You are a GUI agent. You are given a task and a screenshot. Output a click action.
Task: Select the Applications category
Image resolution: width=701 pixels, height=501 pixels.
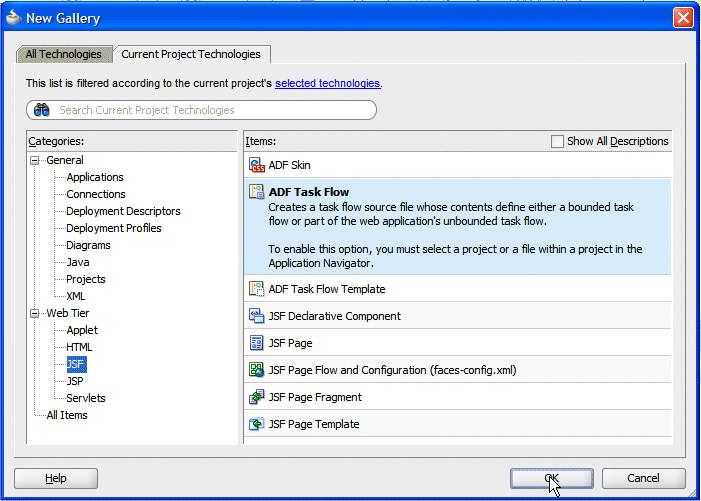[x=95, y=177]
